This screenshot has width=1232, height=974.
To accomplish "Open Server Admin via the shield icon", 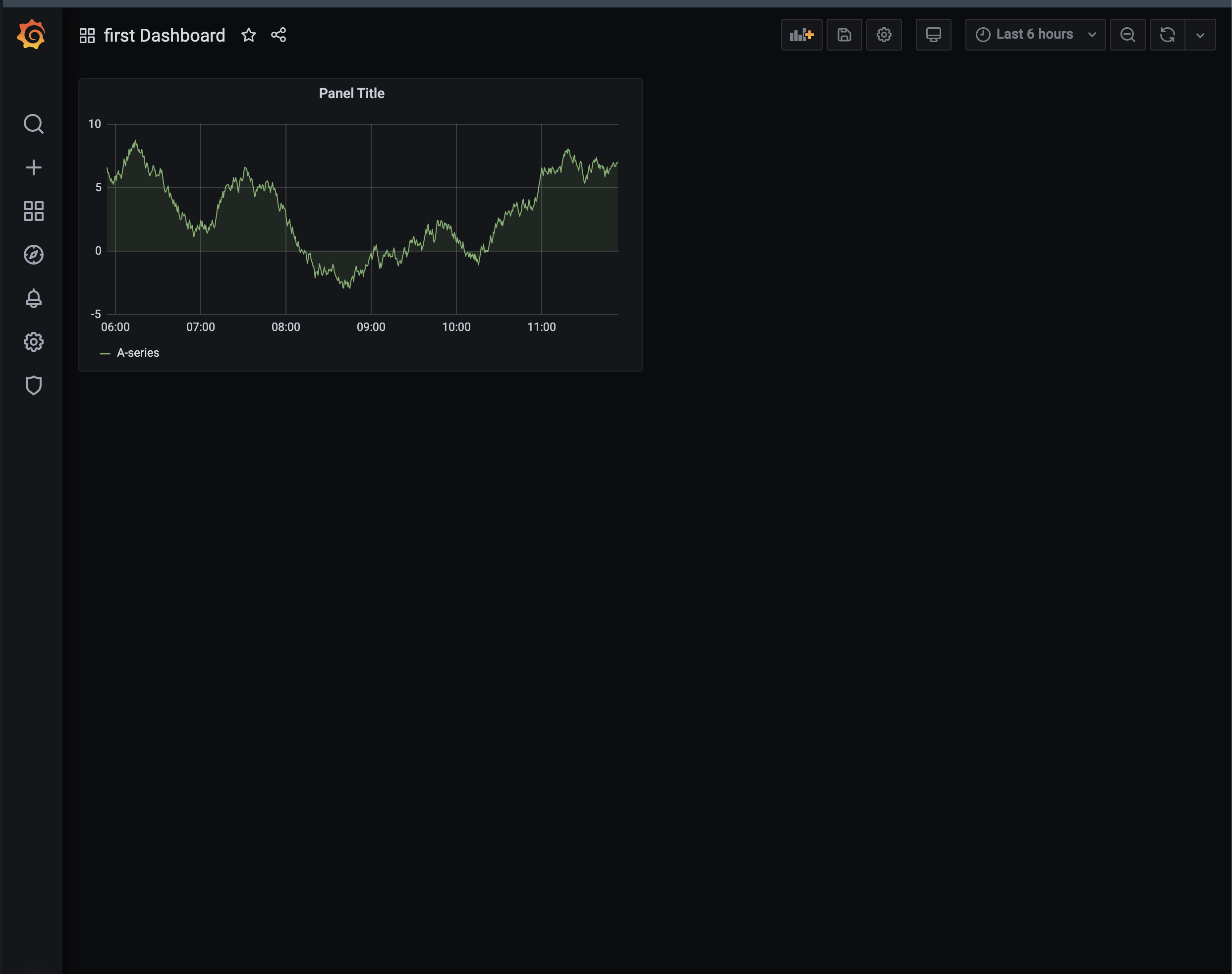I will point(33,385).
